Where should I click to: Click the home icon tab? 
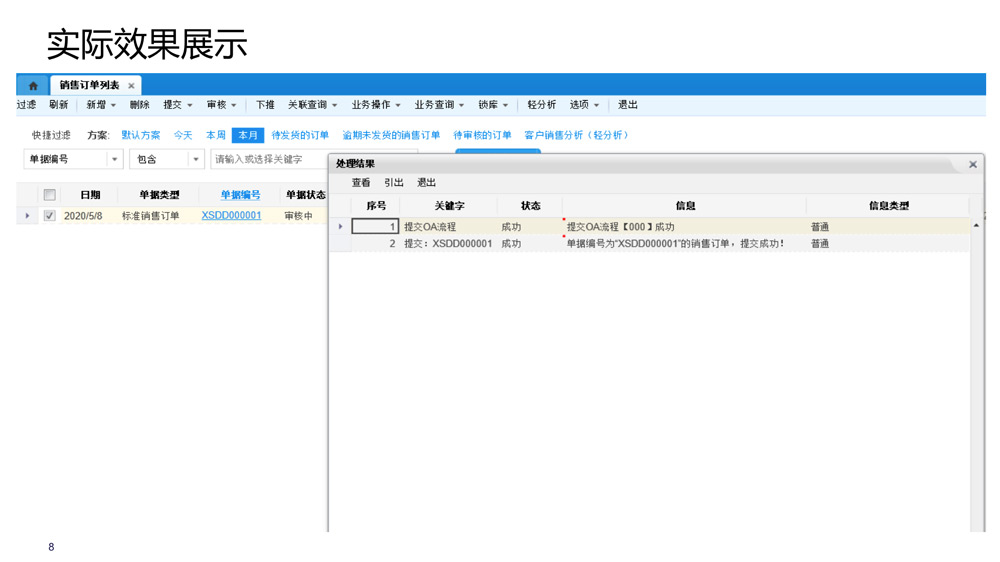pyautogui.click(x=33, y=85)
